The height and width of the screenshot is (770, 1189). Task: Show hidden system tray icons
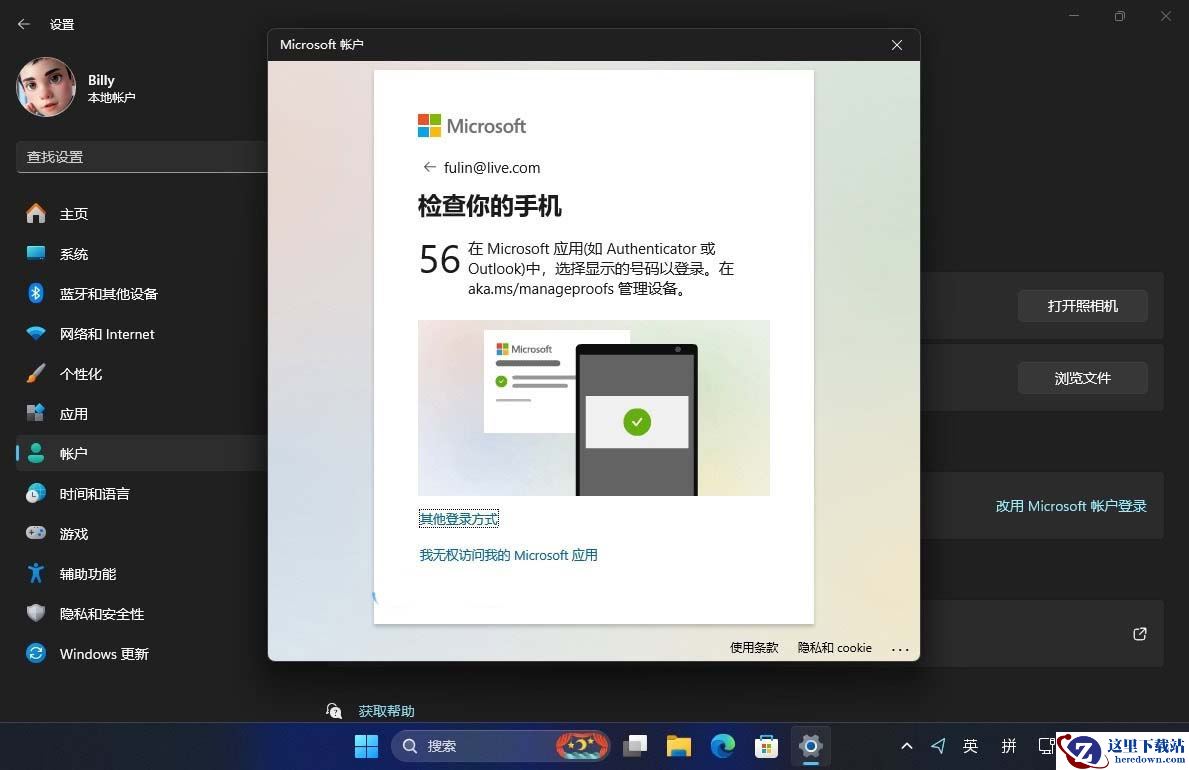coord(906,746)
